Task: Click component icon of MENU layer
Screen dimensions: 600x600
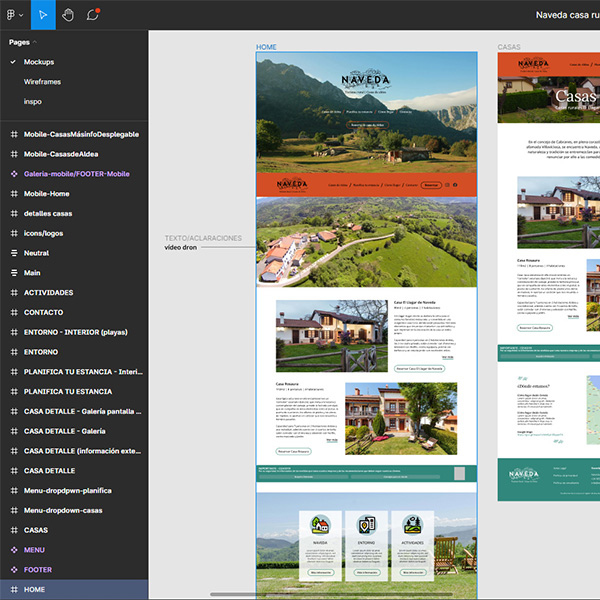Action: [14, 550]
